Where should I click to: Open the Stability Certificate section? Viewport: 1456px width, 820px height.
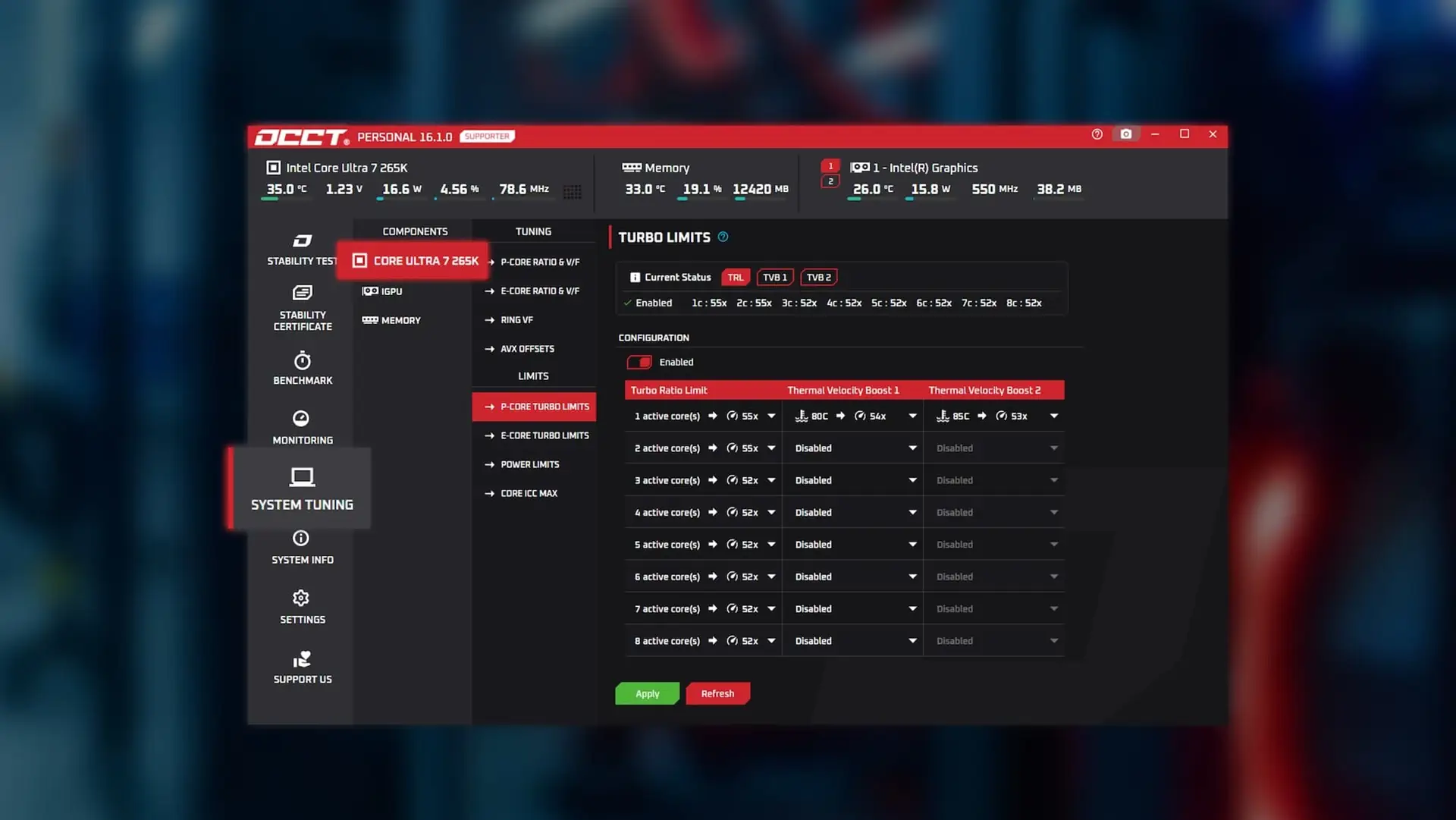(x=302, y=309)
